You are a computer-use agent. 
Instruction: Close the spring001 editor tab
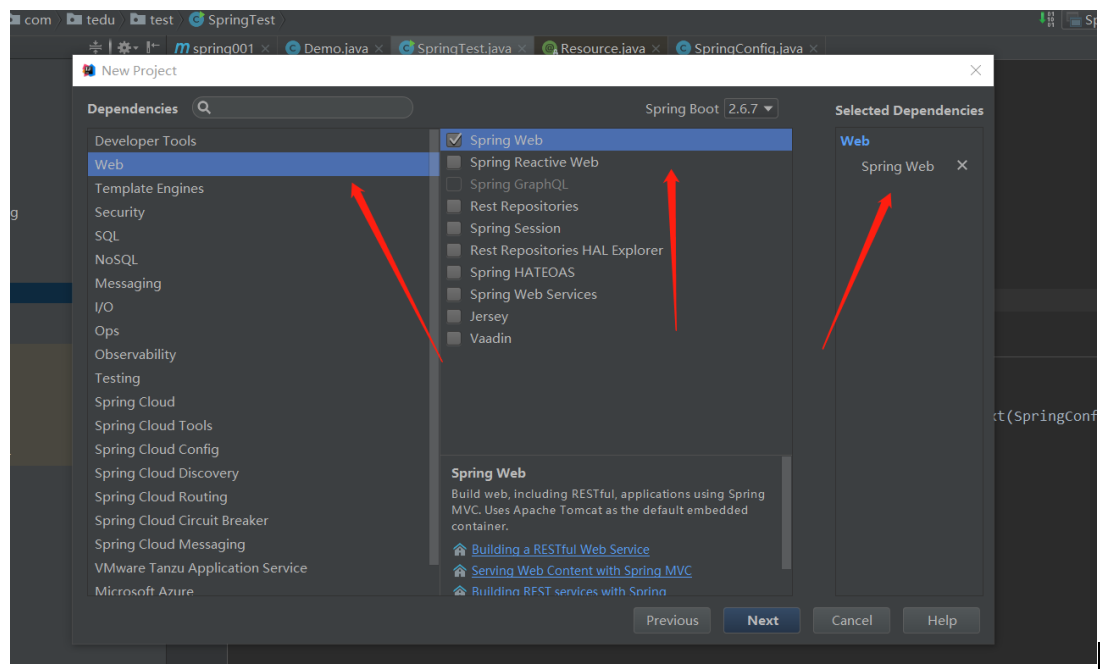click(265, 49)
